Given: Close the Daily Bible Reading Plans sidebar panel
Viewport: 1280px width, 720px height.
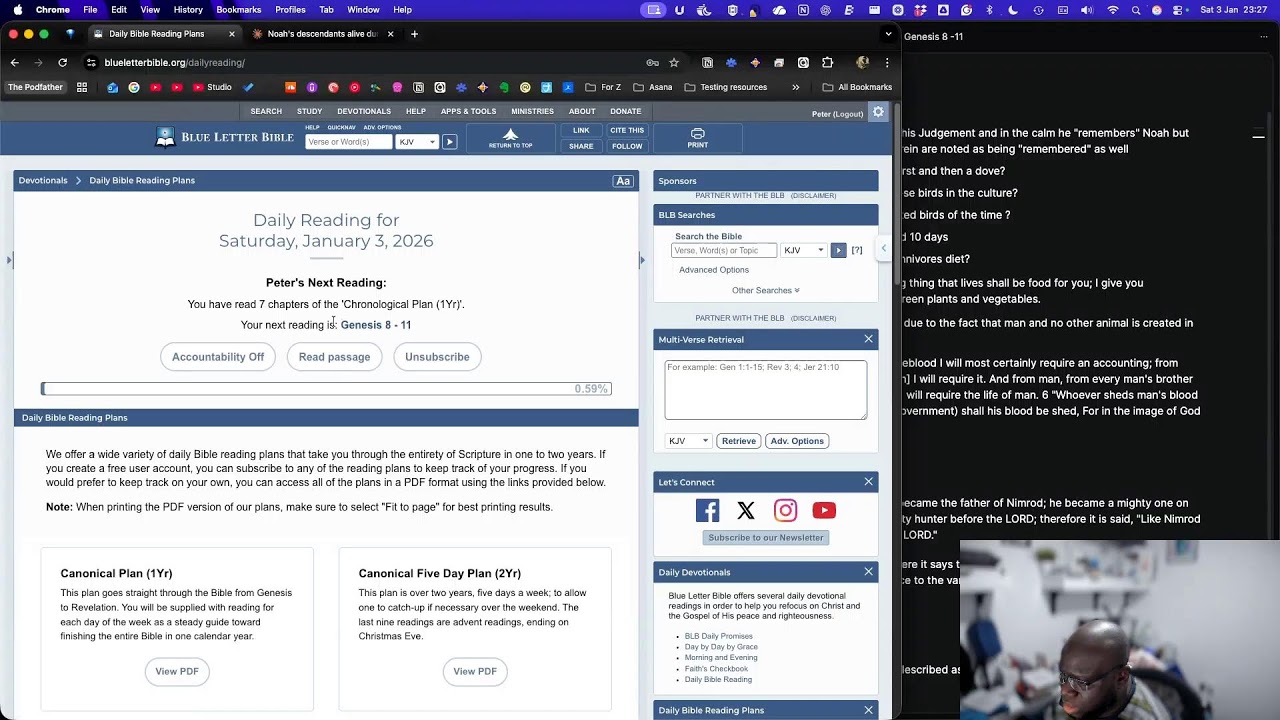Looking at the screenshot, I should (x=868, y=710).
